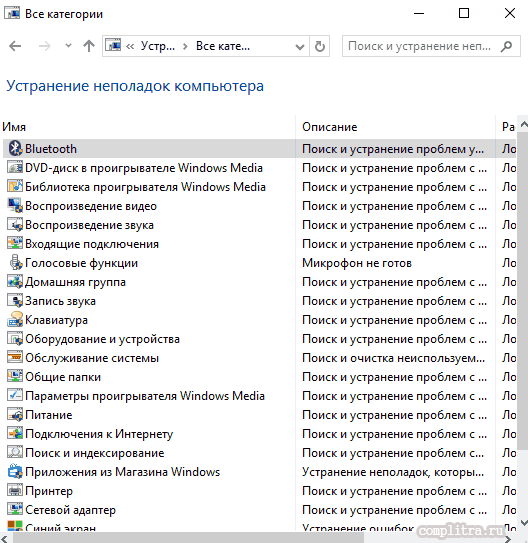Click the 'Устранение неполадок компьютера' heading
The width and height of the screenshot is (528, 543).
(x=135, y=86)
